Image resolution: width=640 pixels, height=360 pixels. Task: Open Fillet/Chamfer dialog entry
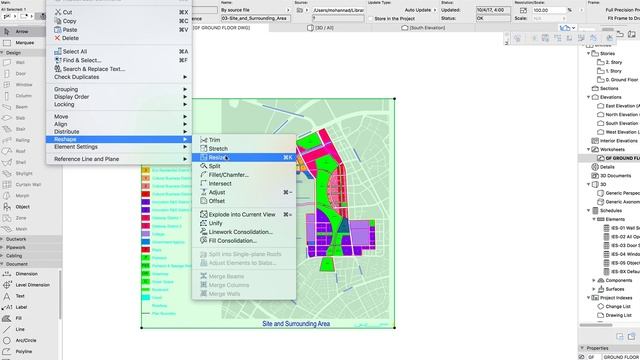tap(244, 175)
